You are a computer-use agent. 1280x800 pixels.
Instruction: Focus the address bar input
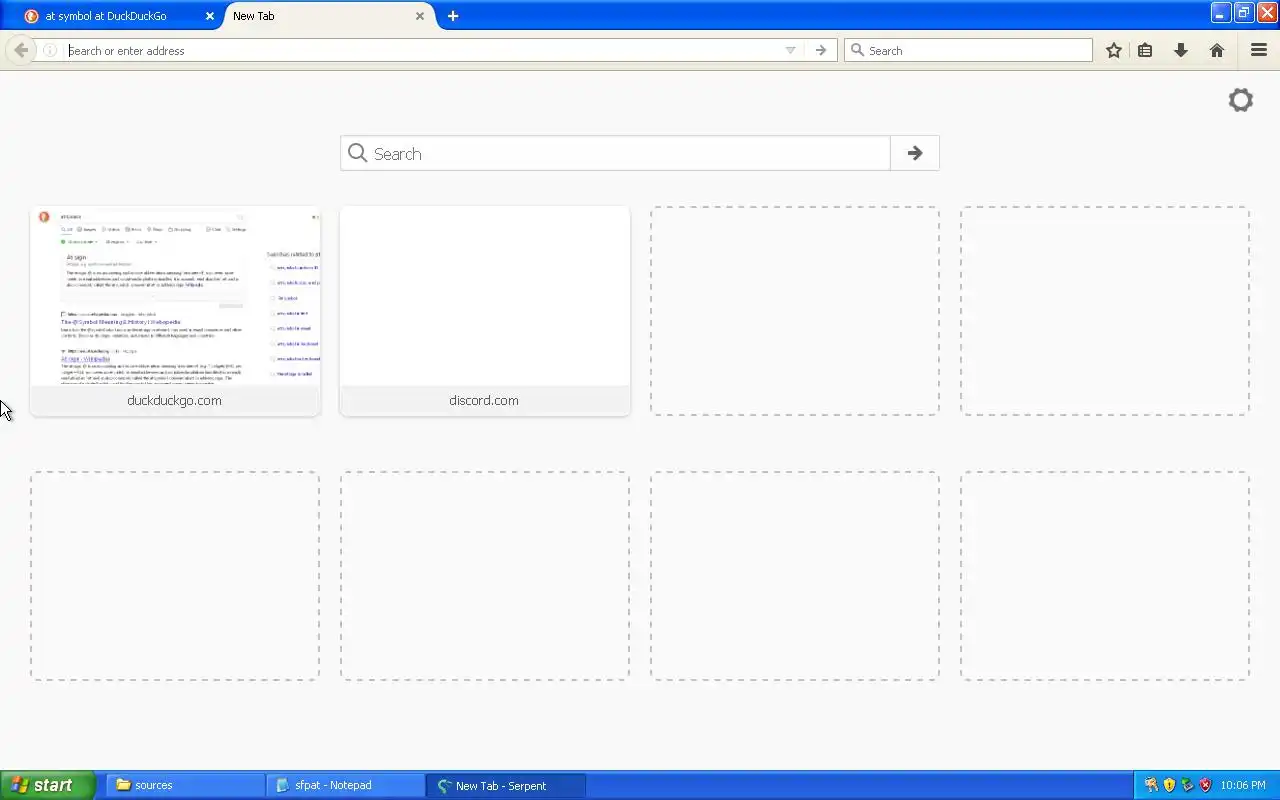[420, 50]
